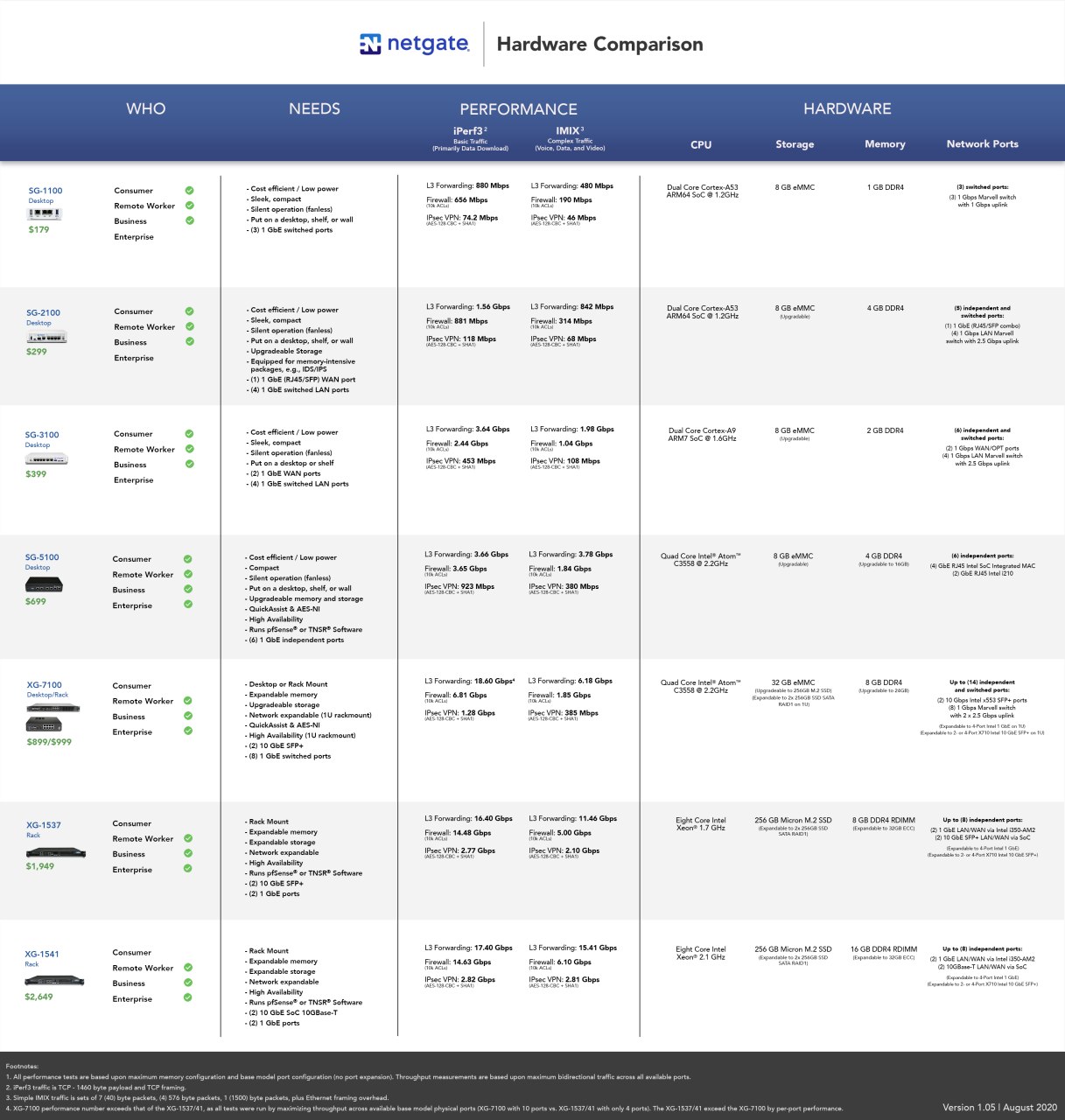Image resolution: width=1065 pixels, height=1120 pixels.
Task: Click SG-1100 Consumer green checkmark
Action: point(189,190)
